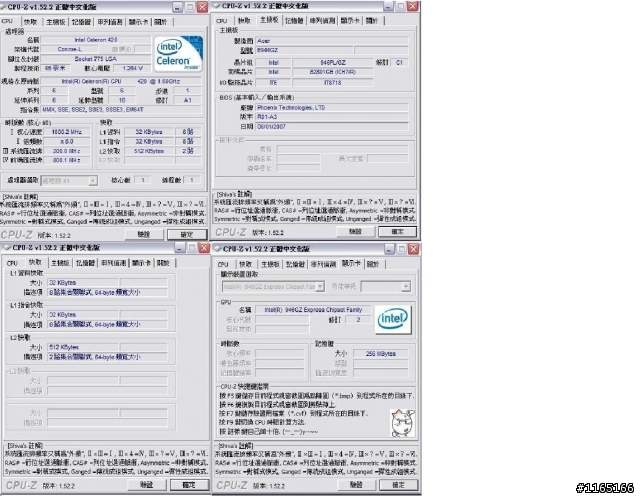Select CPU tab in the mainboard window

click(222, 20)
